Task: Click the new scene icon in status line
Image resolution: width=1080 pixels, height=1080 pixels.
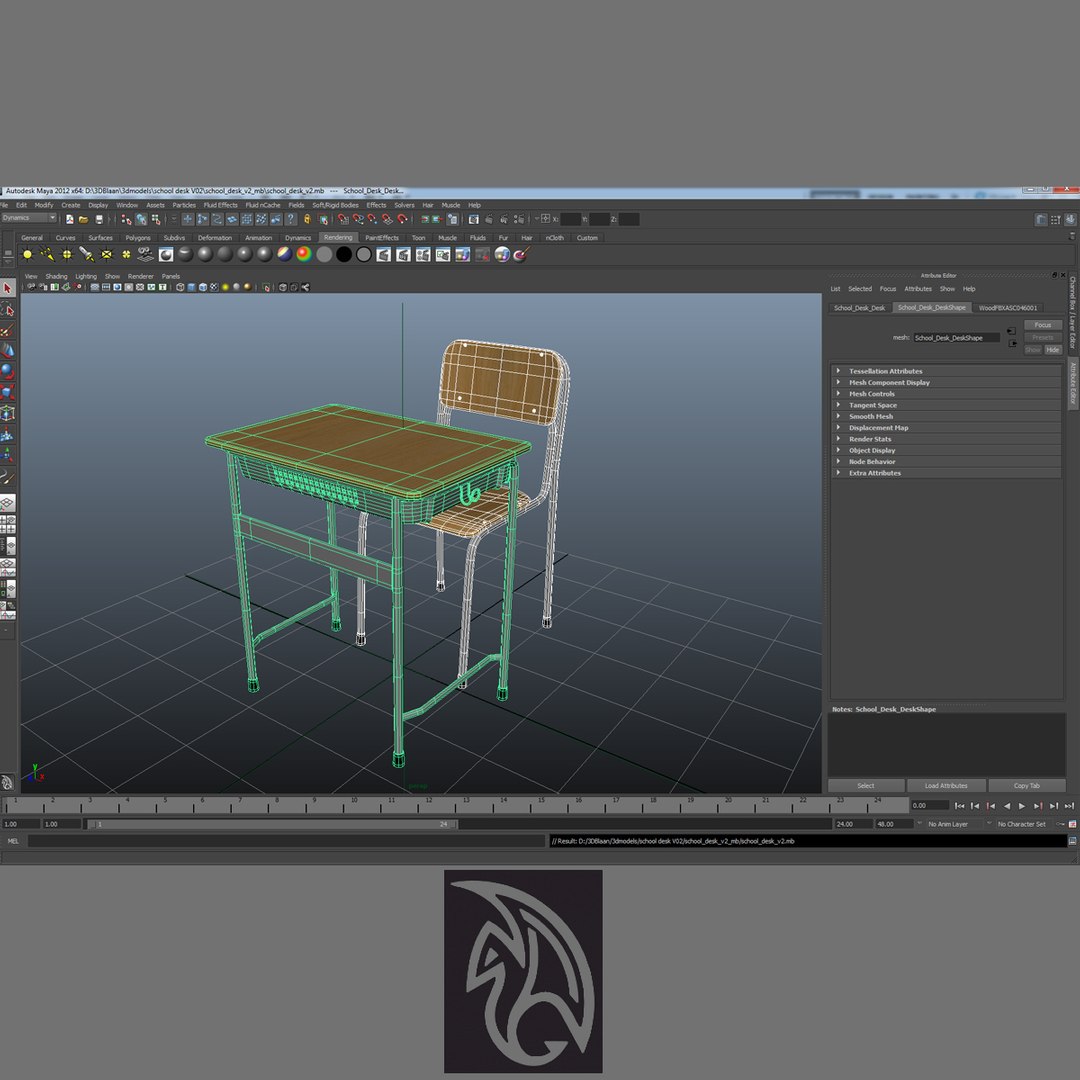Action: [70, 219]
